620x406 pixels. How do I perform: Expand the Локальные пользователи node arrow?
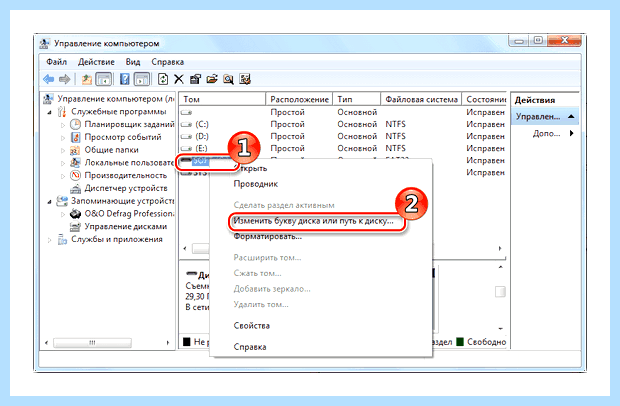tap(63, 163)
